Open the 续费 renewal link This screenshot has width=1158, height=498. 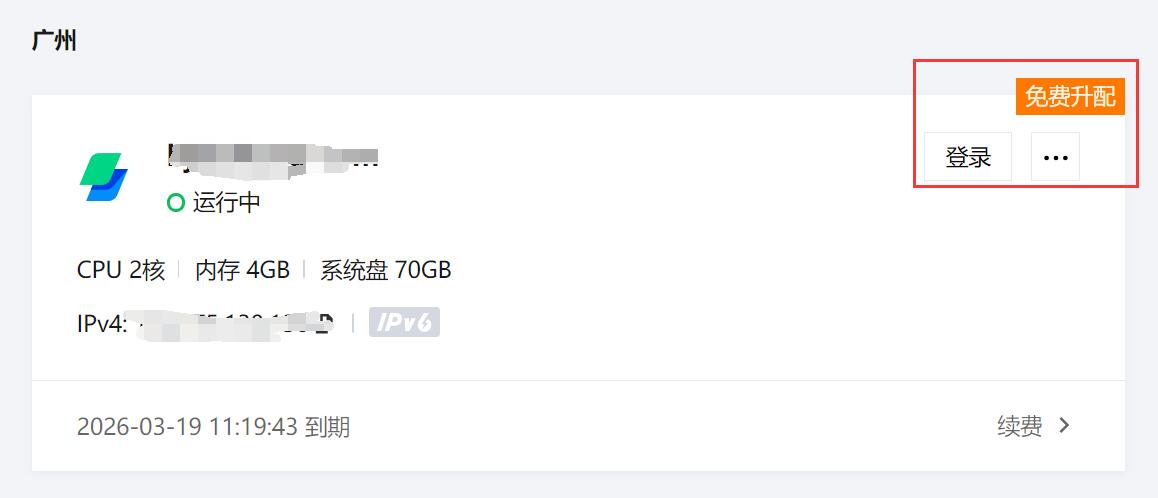[x=1020, y=426]
